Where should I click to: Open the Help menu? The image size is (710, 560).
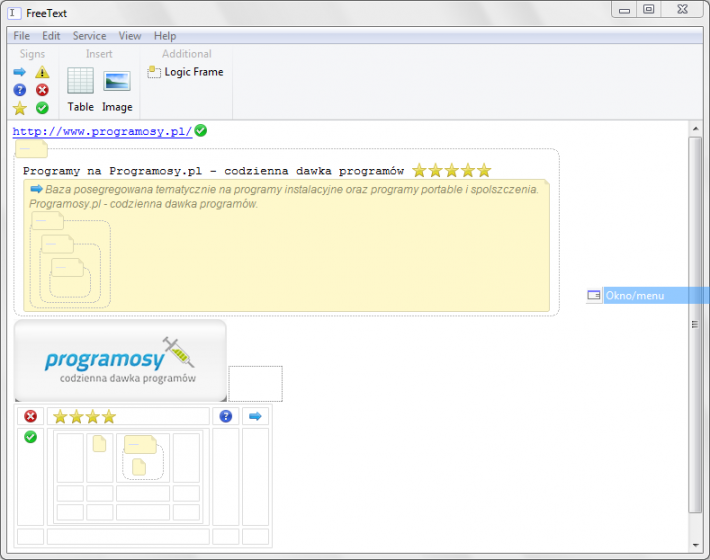point(165,36)
